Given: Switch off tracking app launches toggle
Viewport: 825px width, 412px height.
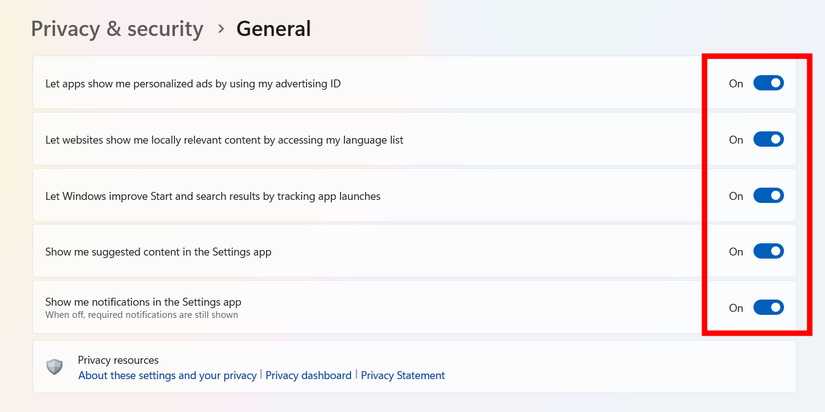Looking at the screenshot, I should (768, 196).
